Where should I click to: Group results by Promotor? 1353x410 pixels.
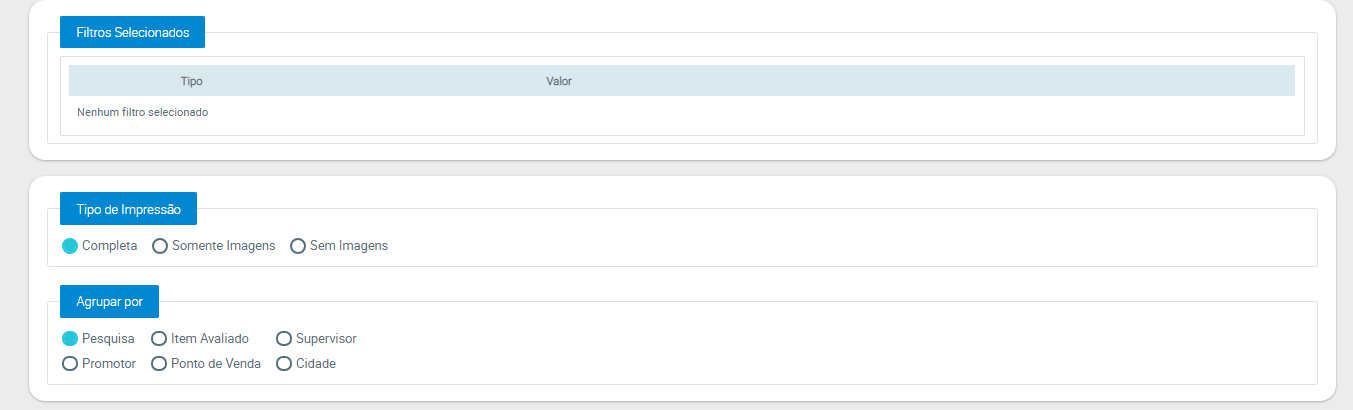70,363
